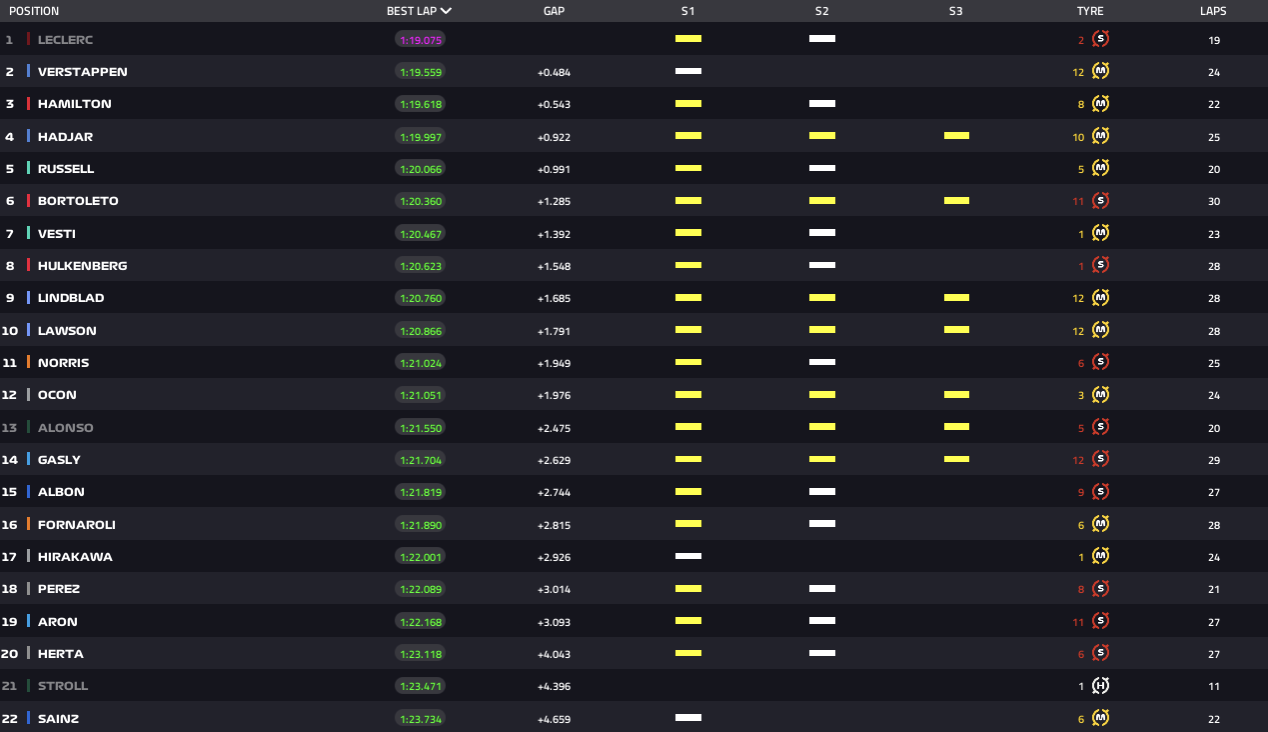Click Bortoleto's lap count 30

click(1214, 201)
